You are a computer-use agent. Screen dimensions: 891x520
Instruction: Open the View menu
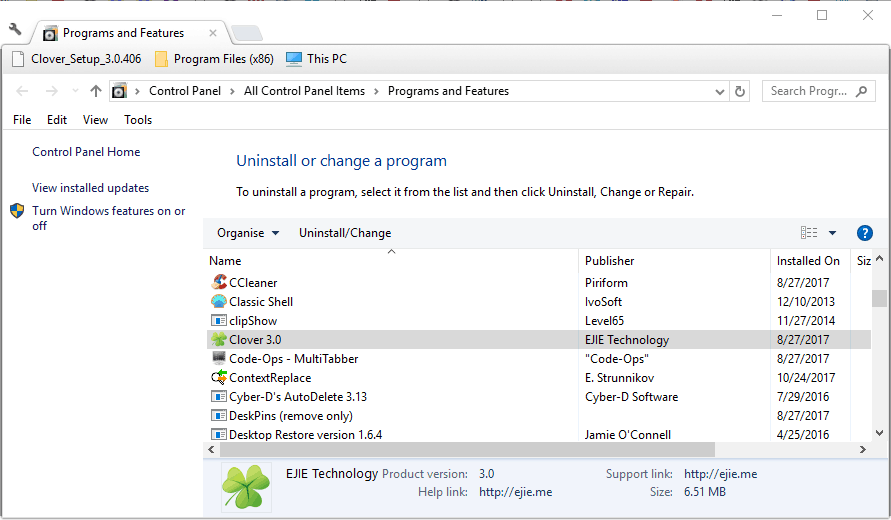(95, 120)
